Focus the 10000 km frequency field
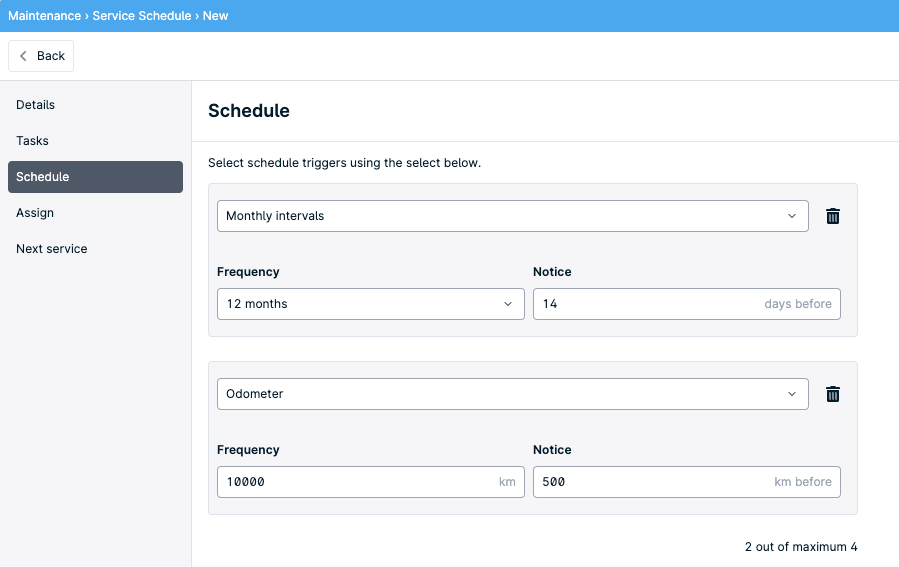Image resolution: width=899 pixels, height=567 pixels. tap(370, 482)
